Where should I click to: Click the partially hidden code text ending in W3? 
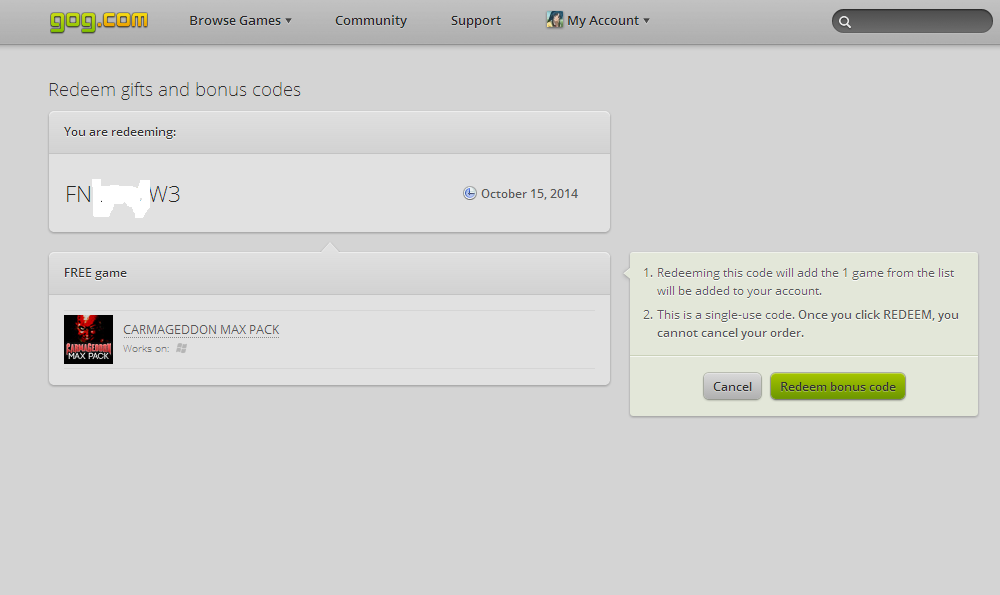(x=122, y=194)
